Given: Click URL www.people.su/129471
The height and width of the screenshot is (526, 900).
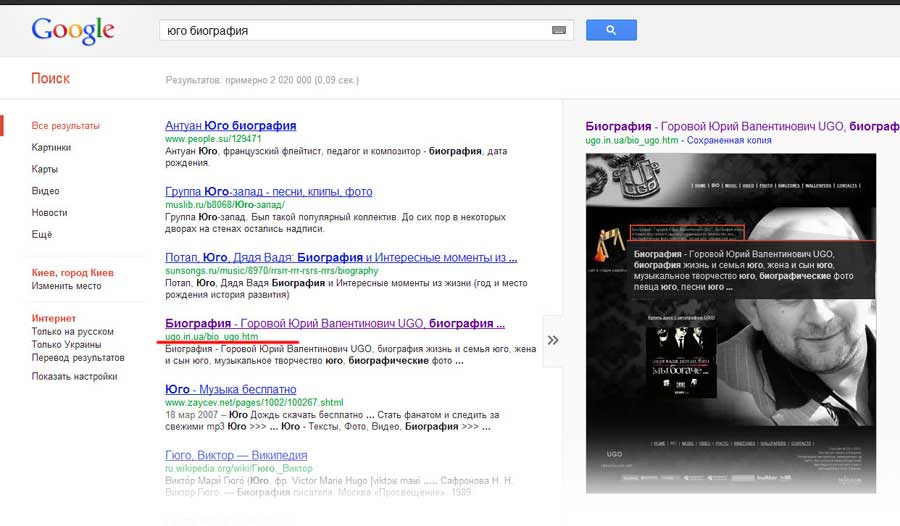Looking at the screenshot, I should click(213, 139).
